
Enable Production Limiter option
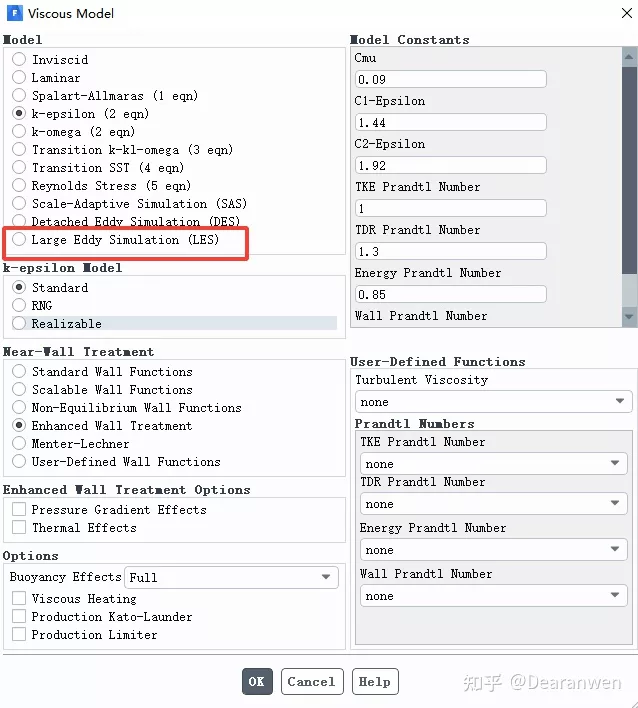point(19,634)
